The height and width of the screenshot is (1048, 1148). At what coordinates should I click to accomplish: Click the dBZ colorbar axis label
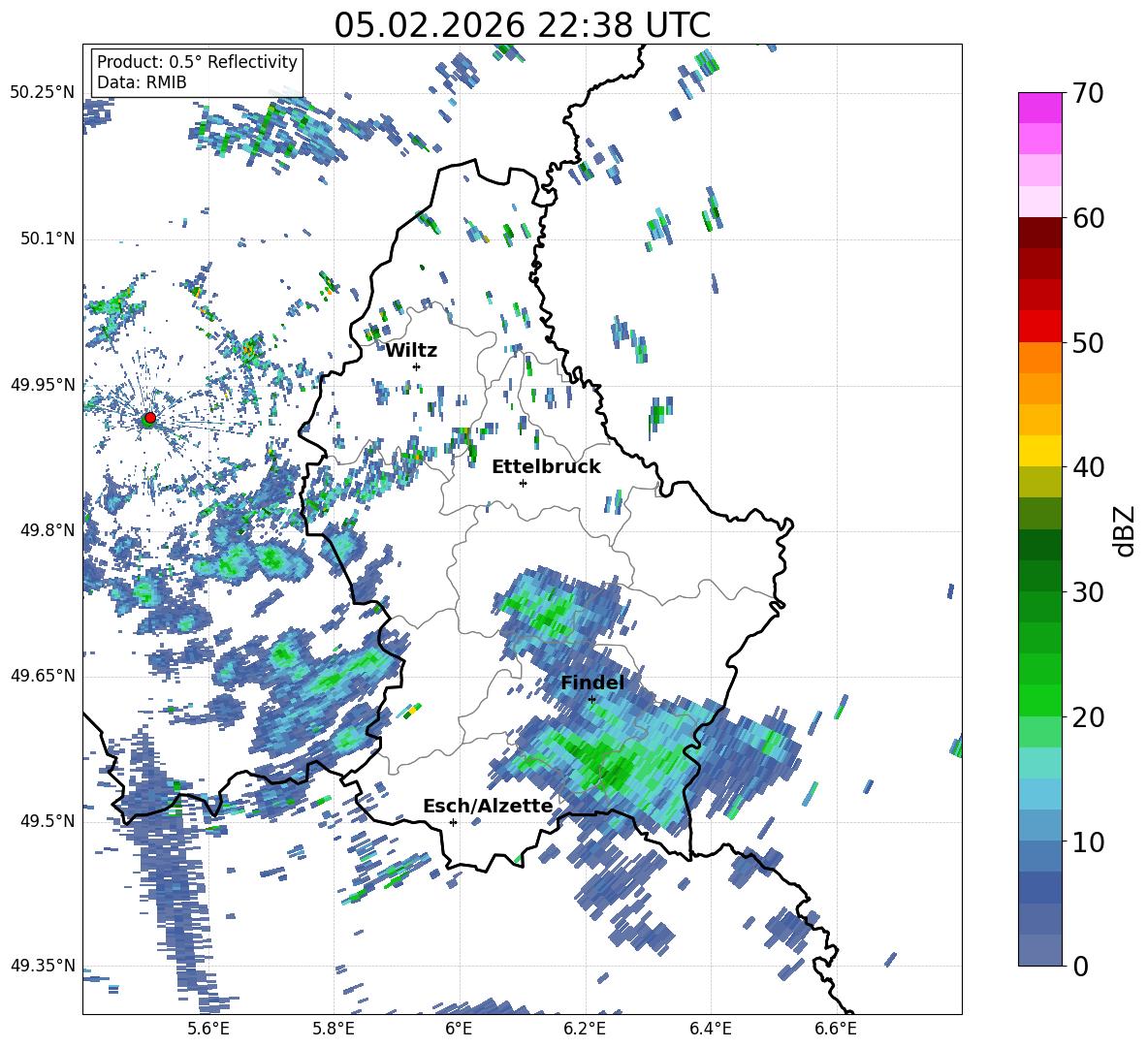1126,530
